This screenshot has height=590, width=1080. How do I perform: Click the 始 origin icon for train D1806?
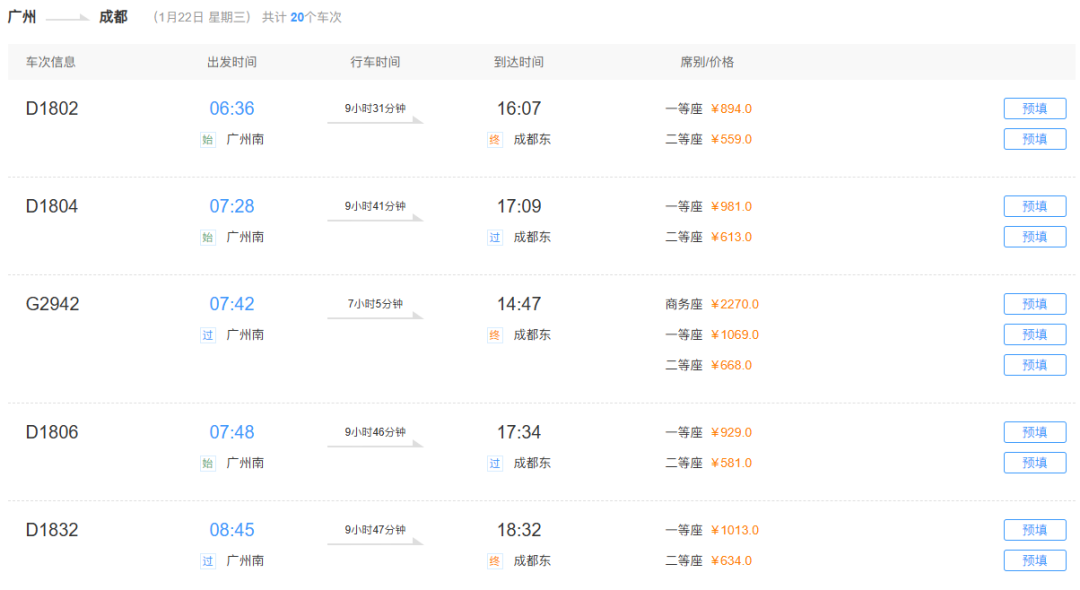[x=208, y=463]
